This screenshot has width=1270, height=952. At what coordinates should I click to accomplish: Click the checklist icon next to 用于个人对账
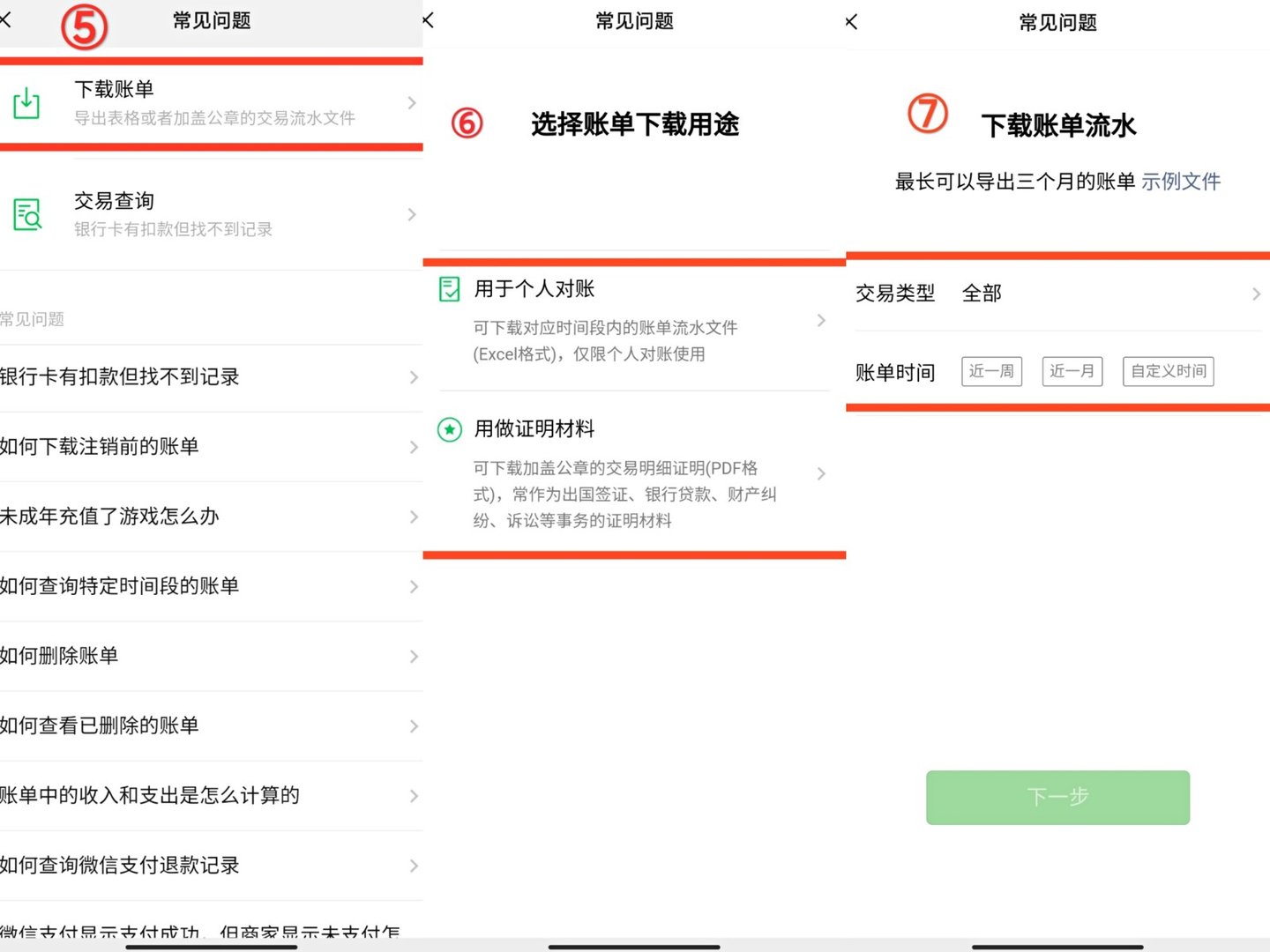[x=449, y=288]
